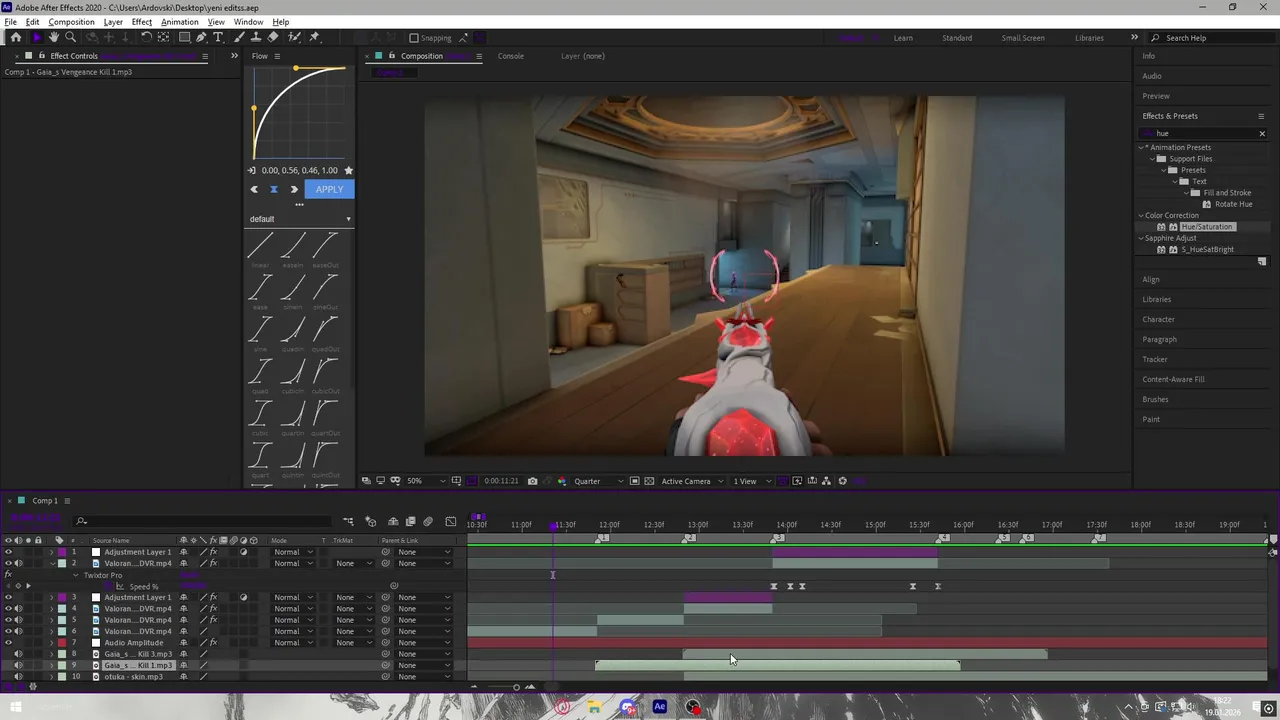
Task: Open the Composition menu
Action: click(x=71, y=22)
